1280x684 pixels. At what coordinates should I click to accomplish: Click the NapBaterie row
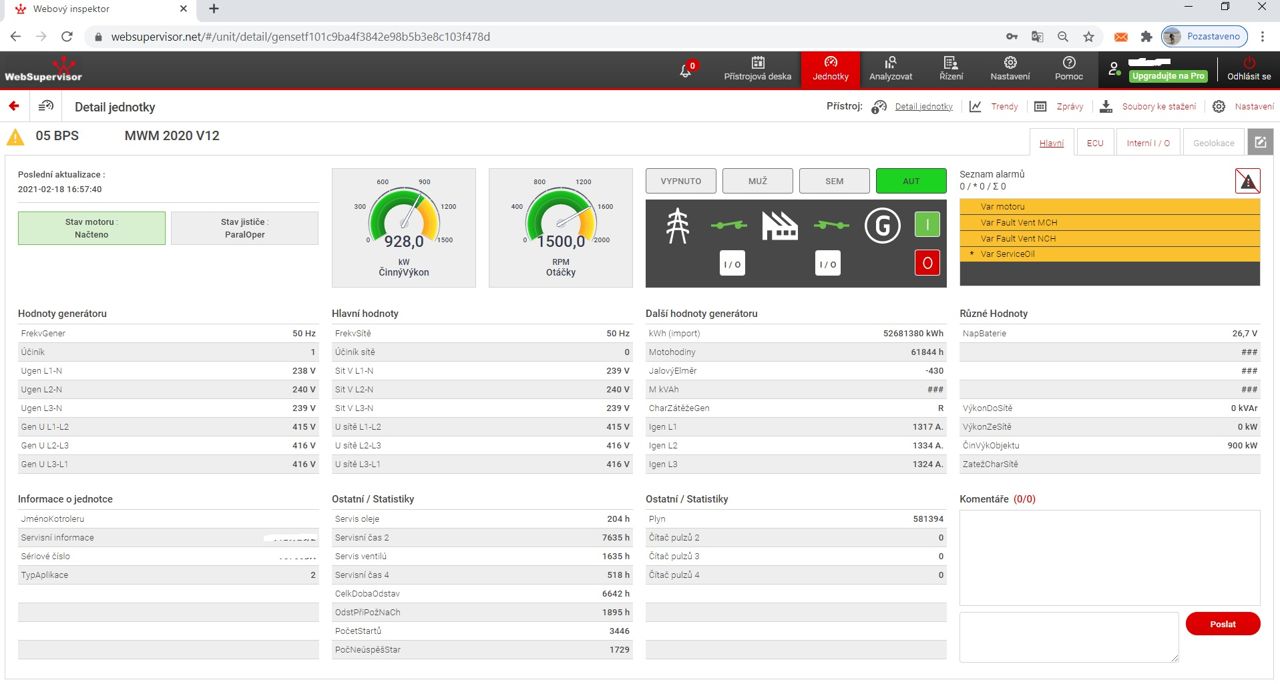point(1110,333)
